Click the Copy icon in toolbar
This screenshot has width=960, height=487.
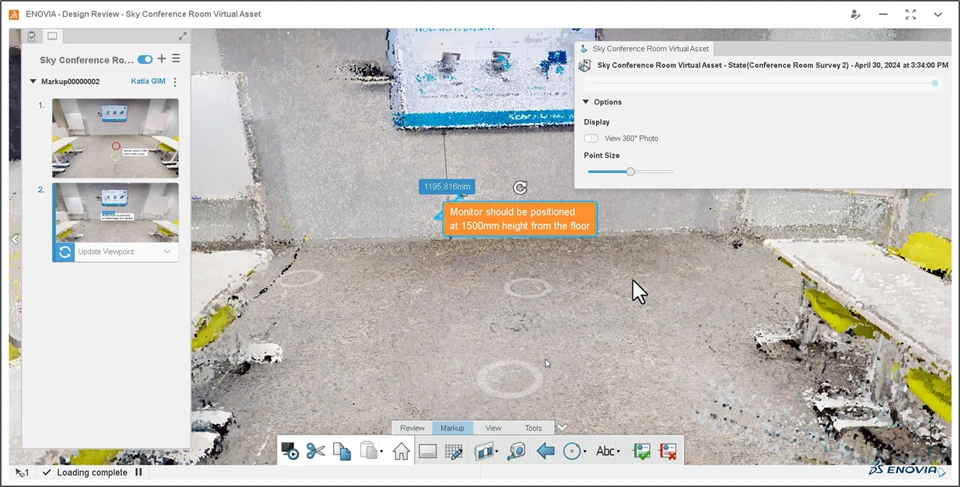coord(342,451)
